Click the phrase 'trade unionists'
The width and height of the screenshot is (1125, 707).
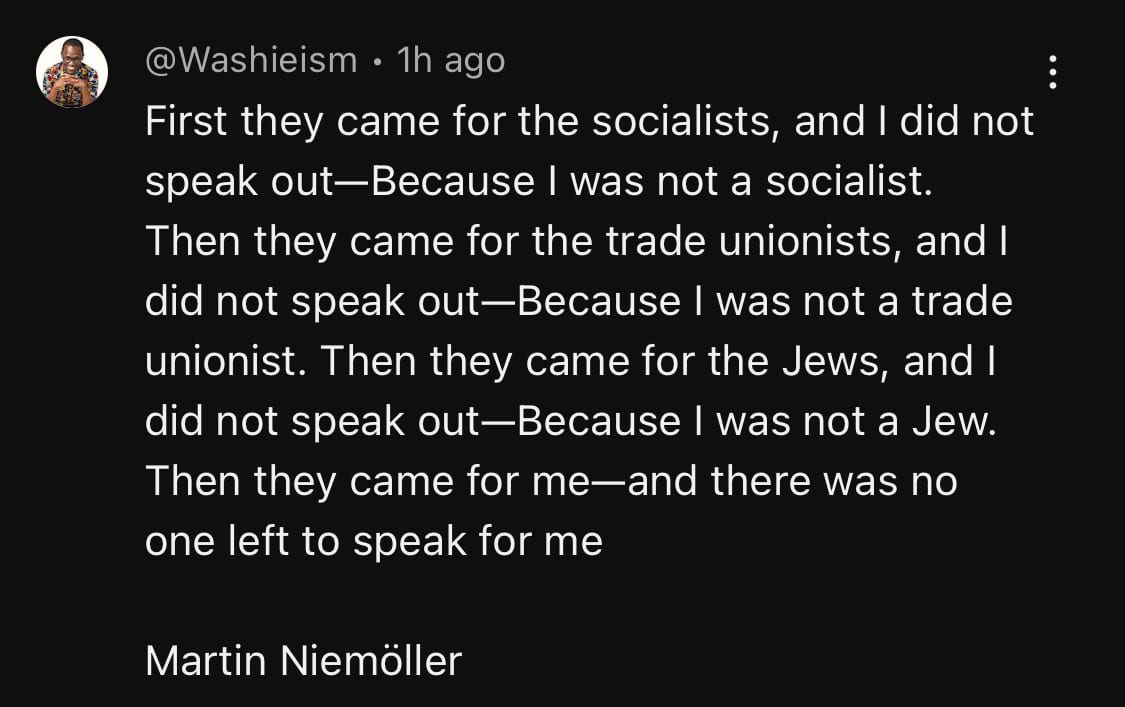click(x=752, y=242)
